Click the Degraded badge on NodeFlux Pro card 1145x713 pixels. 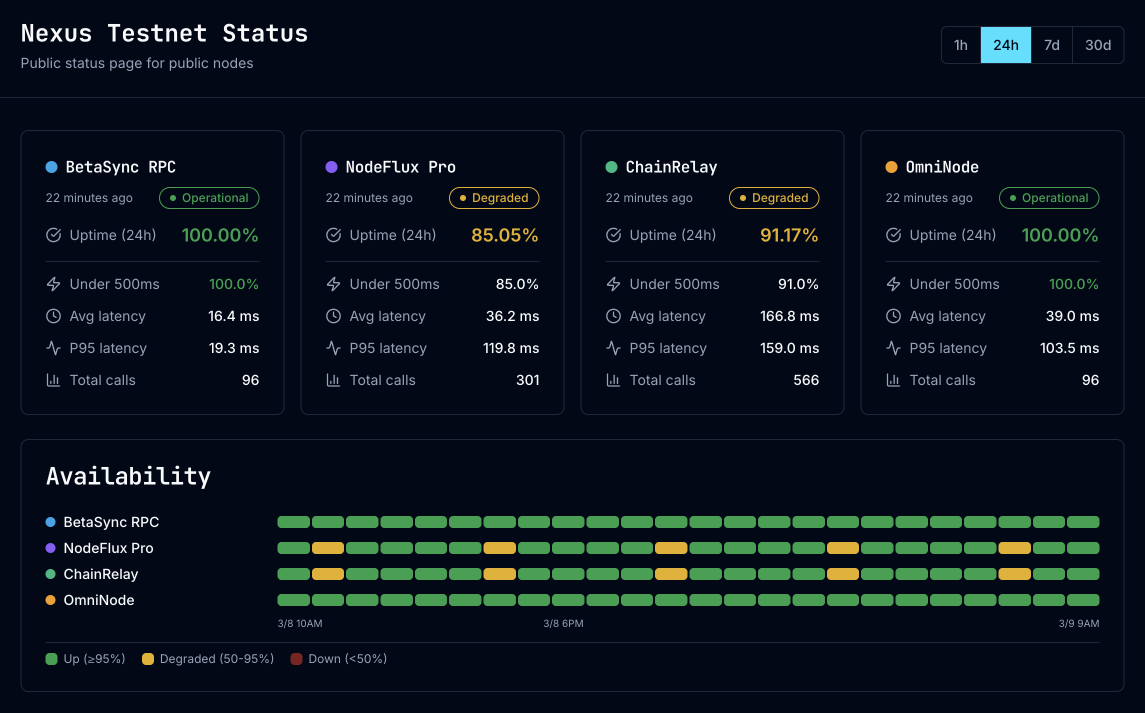click(494, 198)
